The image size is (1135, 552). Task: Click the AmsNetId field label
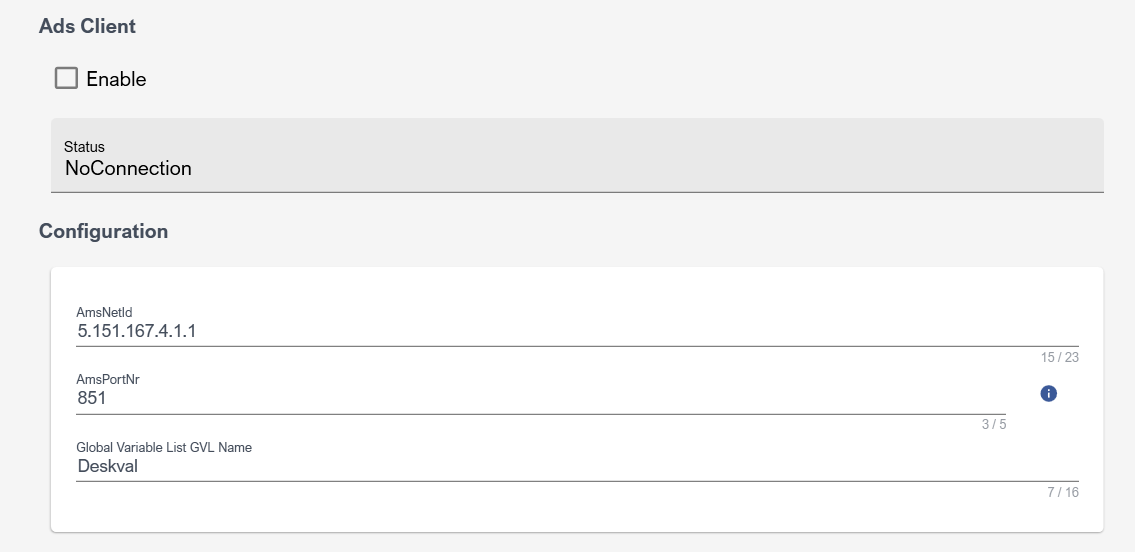[x=105, y=312]
